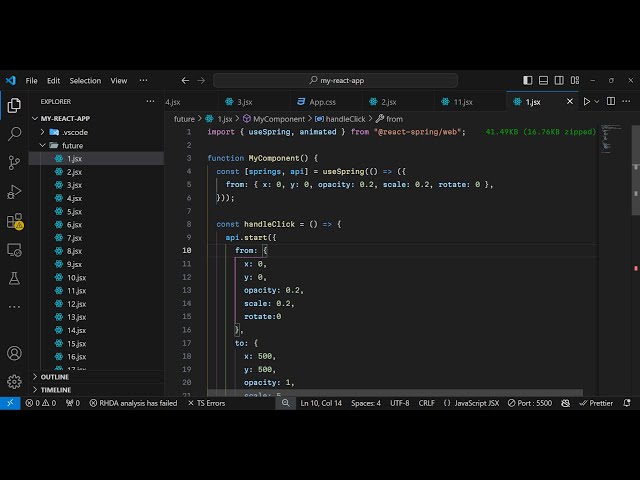Viewport: 640px width, 480px height.
Task: Open the Selection menu
Action: (x=85, y=81)
